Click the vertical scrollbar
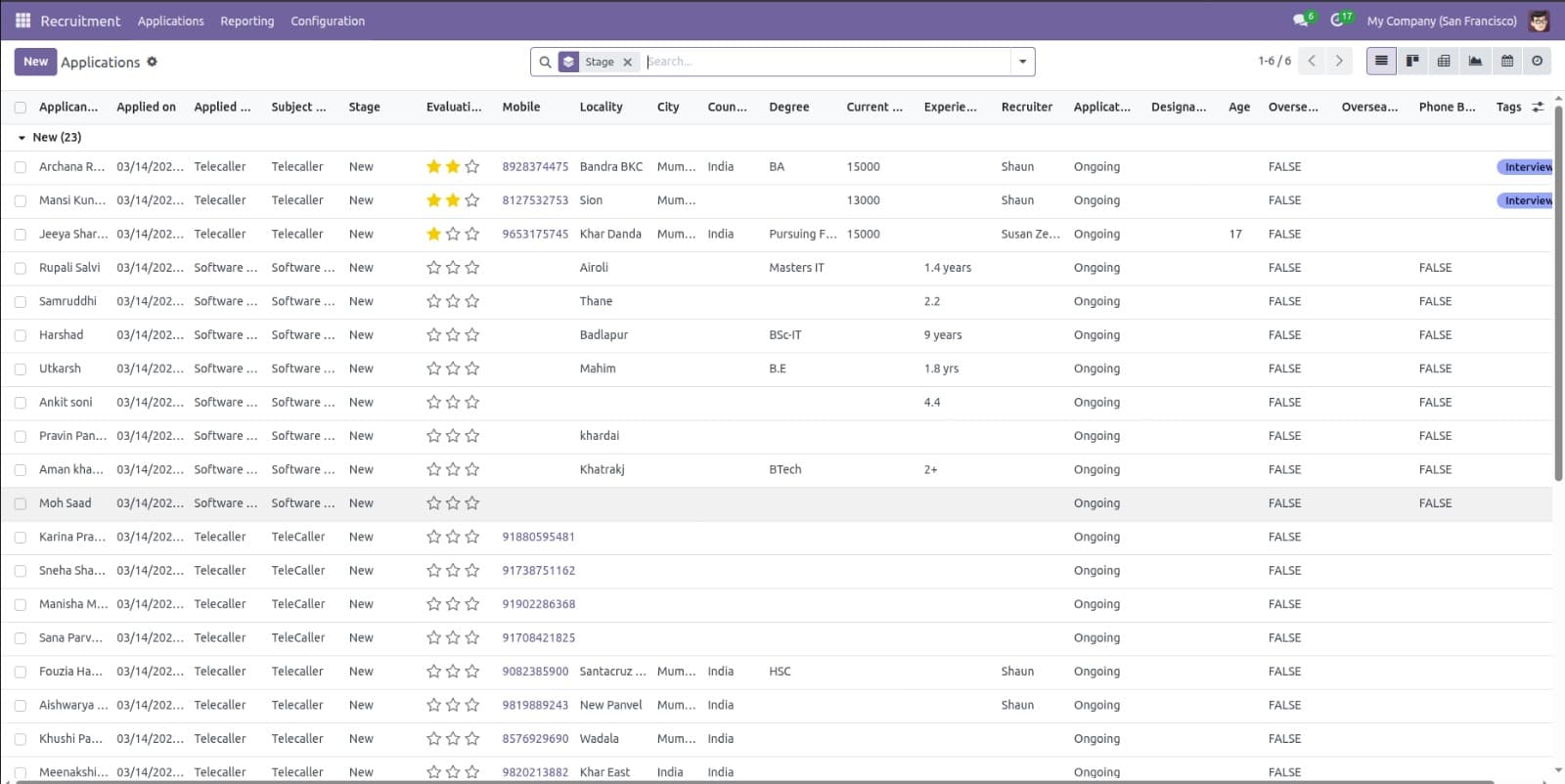The image size is (1565, 784). point(1558,293)
